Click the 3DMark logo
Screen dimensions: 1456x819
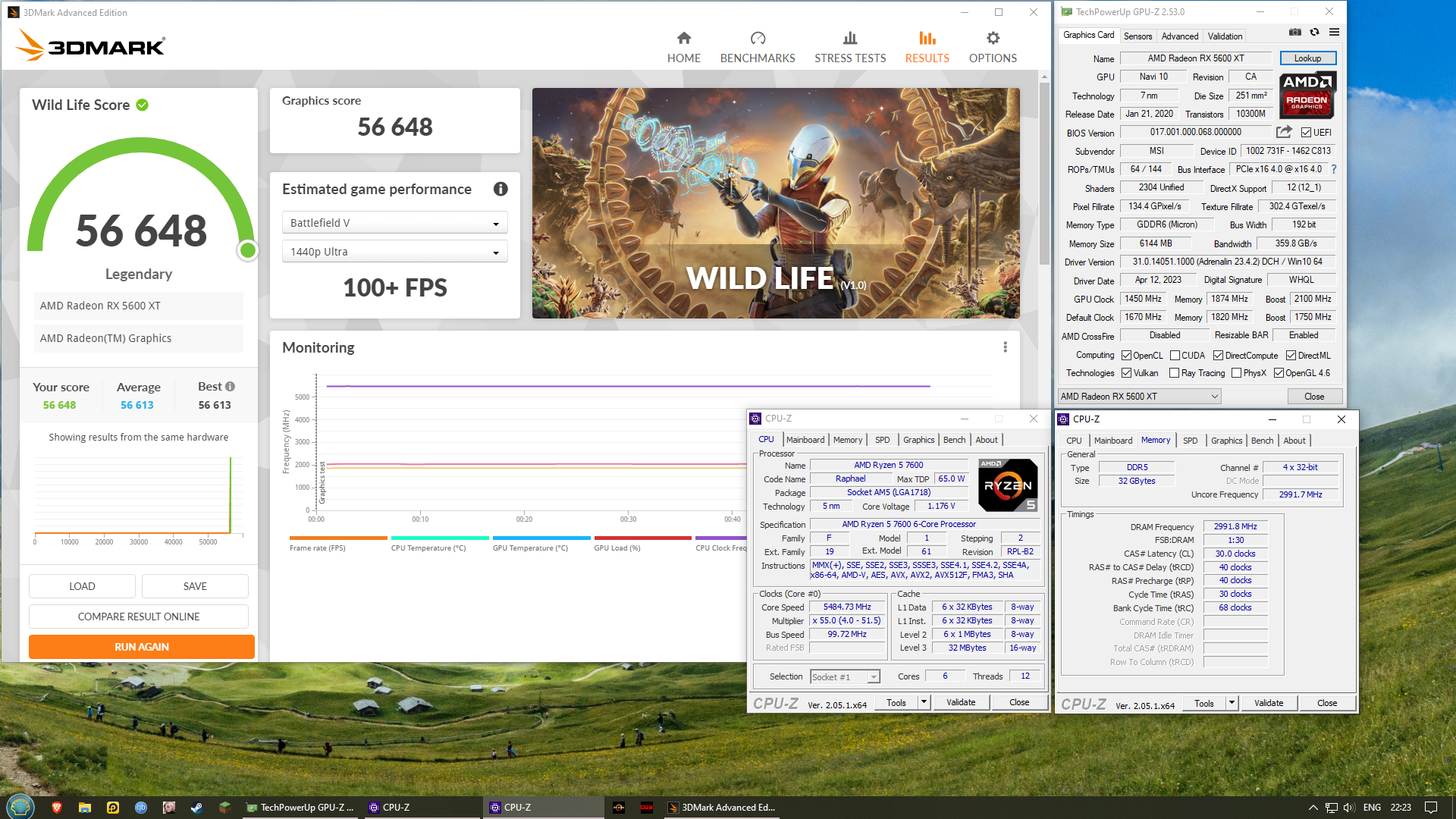coord(90,45)
